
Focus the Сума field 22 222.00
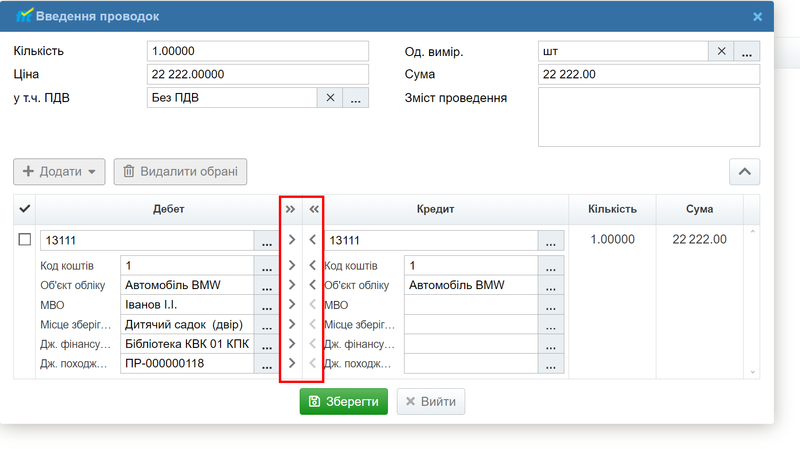648,74
